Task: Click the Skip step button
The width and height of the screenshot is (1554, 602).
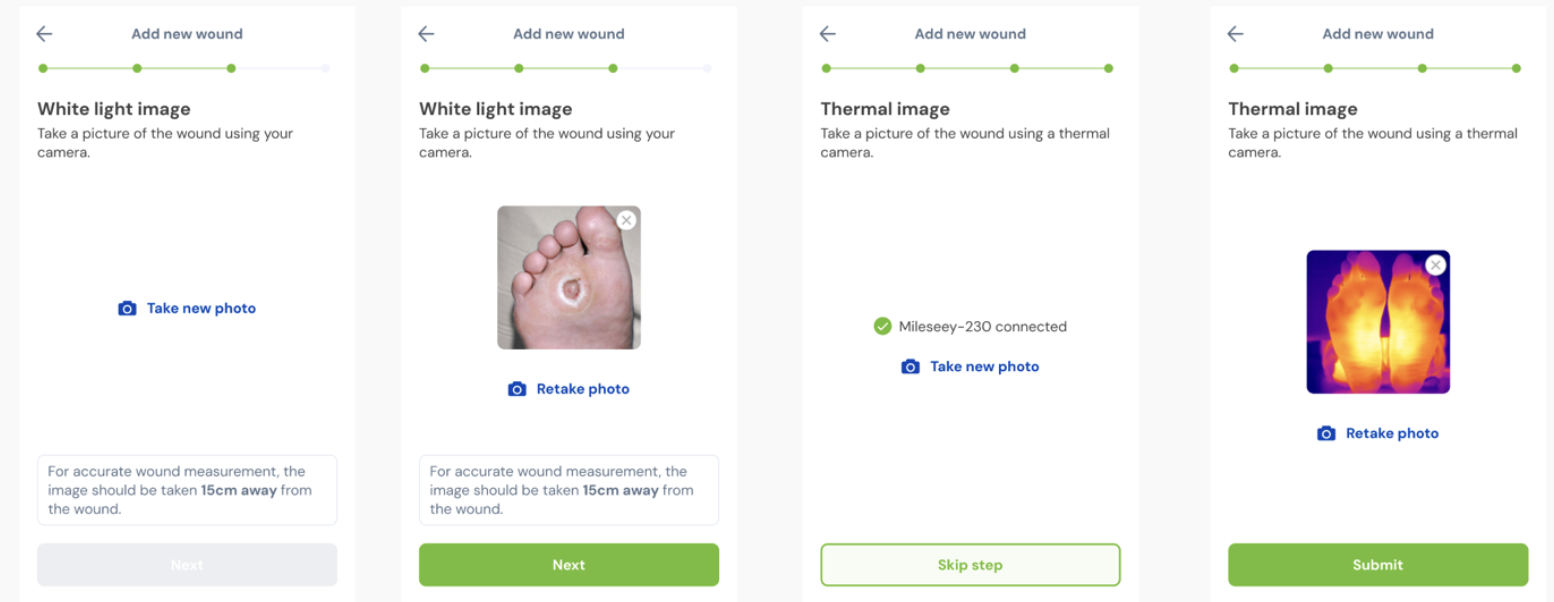Action: pos(970,565)
